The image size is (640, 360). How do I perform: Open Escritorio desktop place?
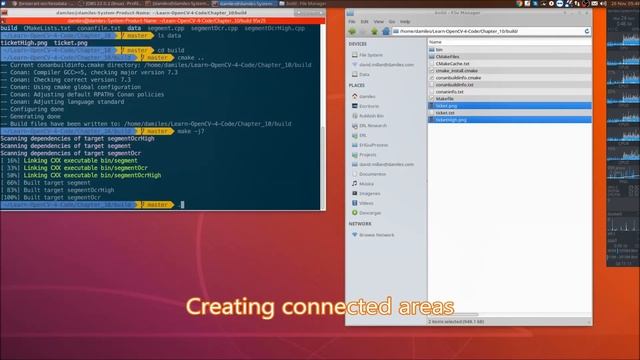pos(369,106)
